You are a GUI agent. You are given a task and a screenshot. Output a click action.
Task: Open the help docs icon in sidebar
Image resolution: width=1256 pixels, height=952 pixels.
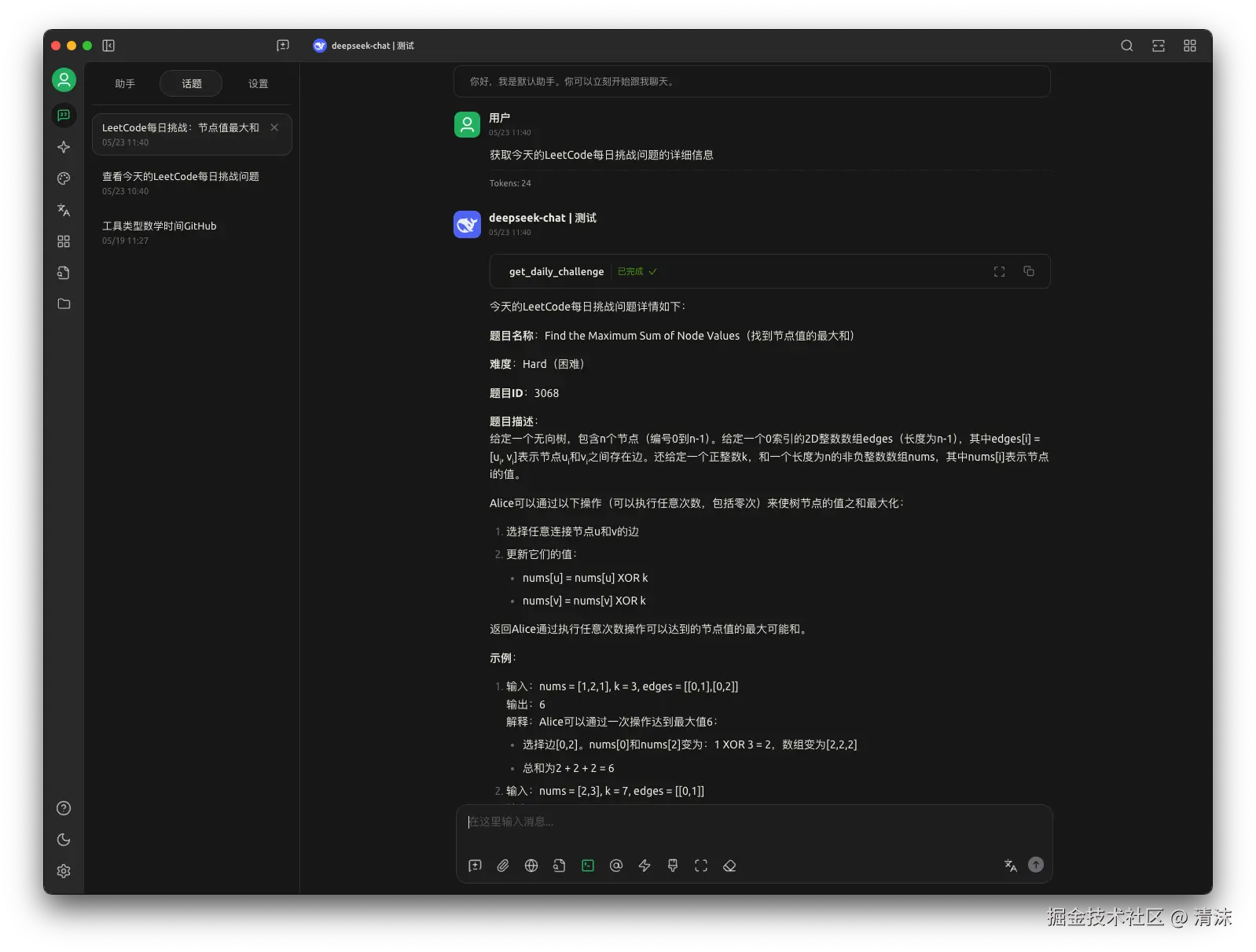coord(64,808)
